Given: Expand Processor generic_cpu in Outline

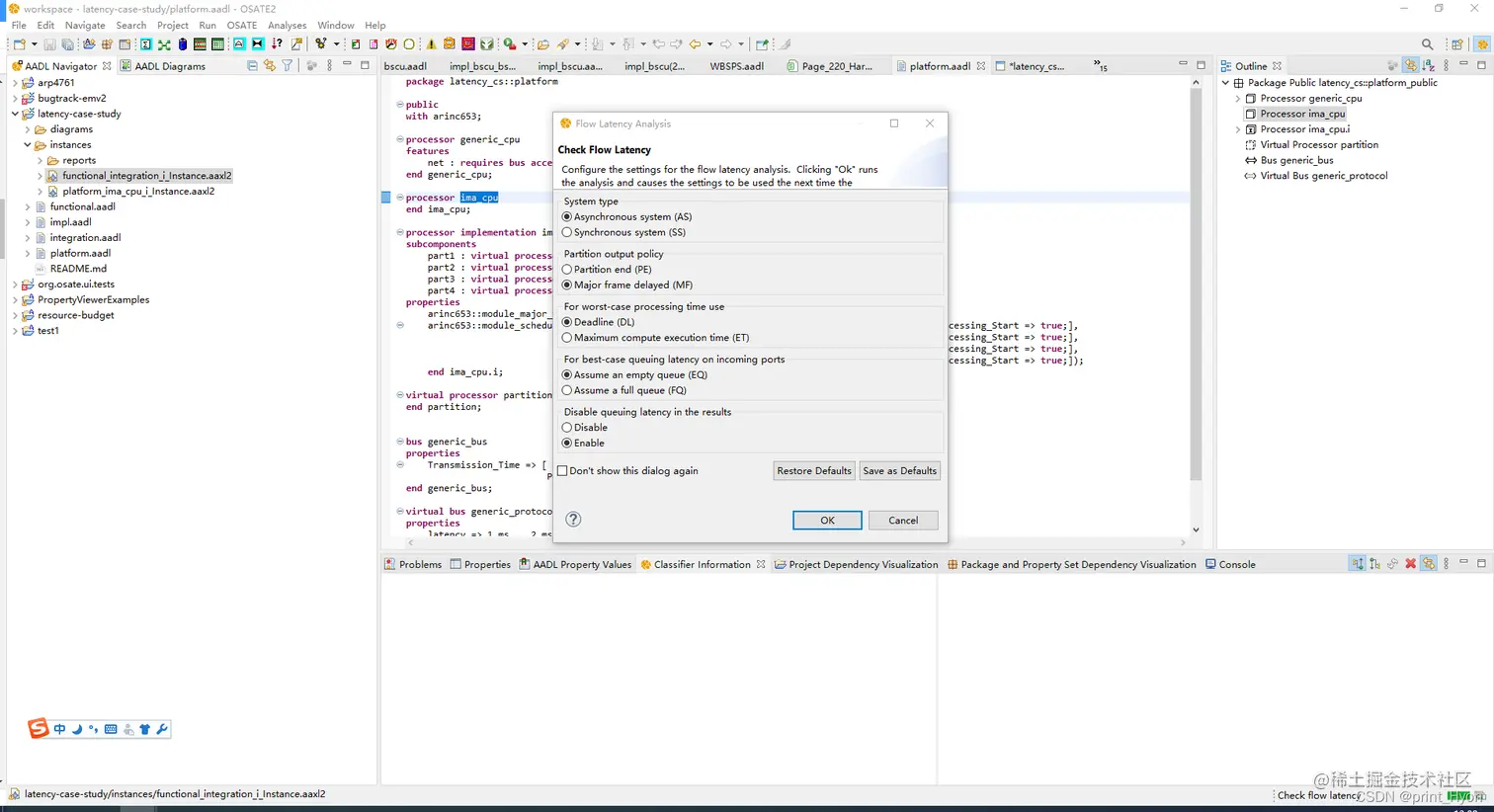Looking at the screenshot, I should [1238, 99].
